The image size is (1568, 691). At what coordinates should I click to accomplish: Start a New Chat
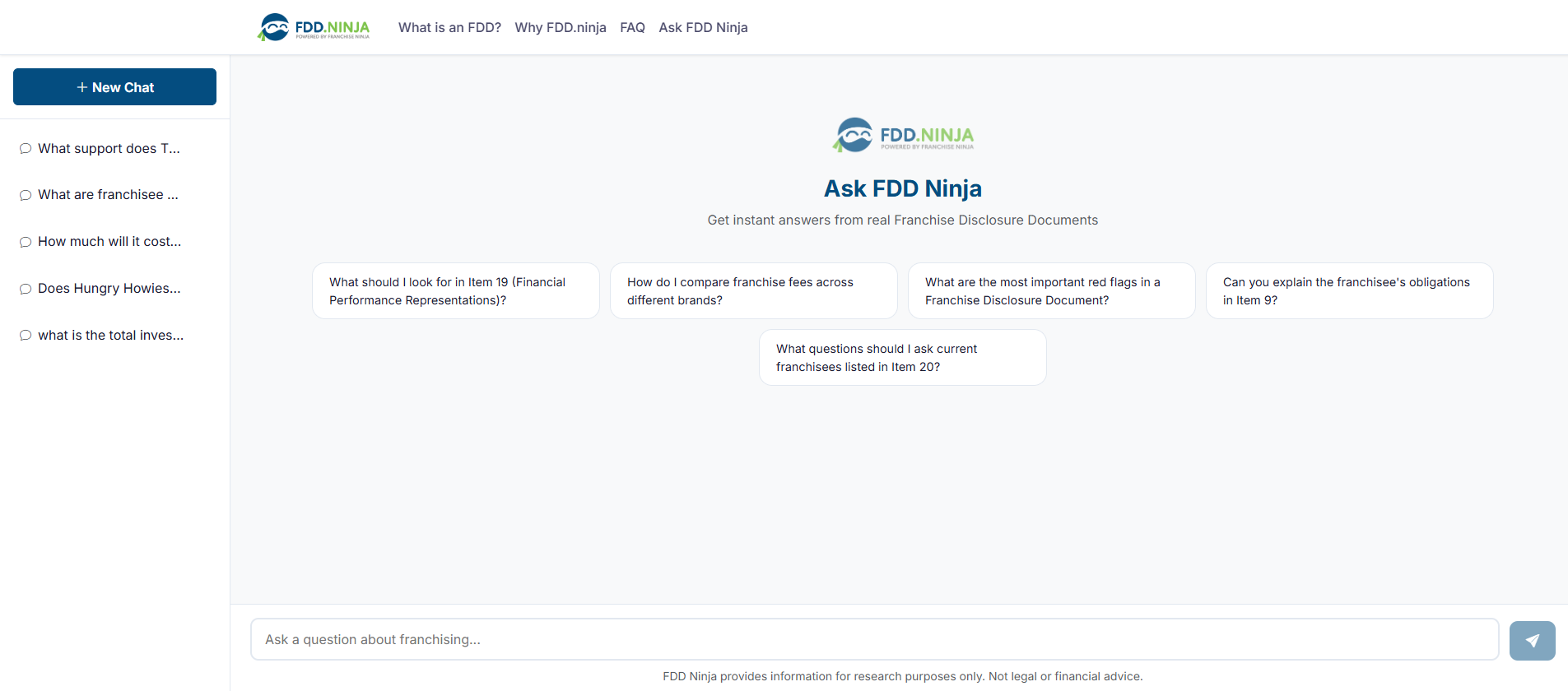pos(114,87)
